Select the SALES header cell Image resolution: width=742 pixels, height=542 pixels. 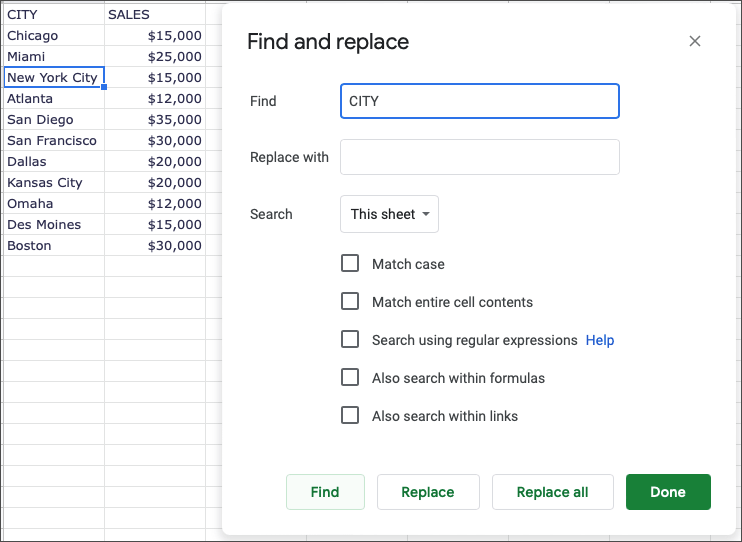click(x=155, y=15)
